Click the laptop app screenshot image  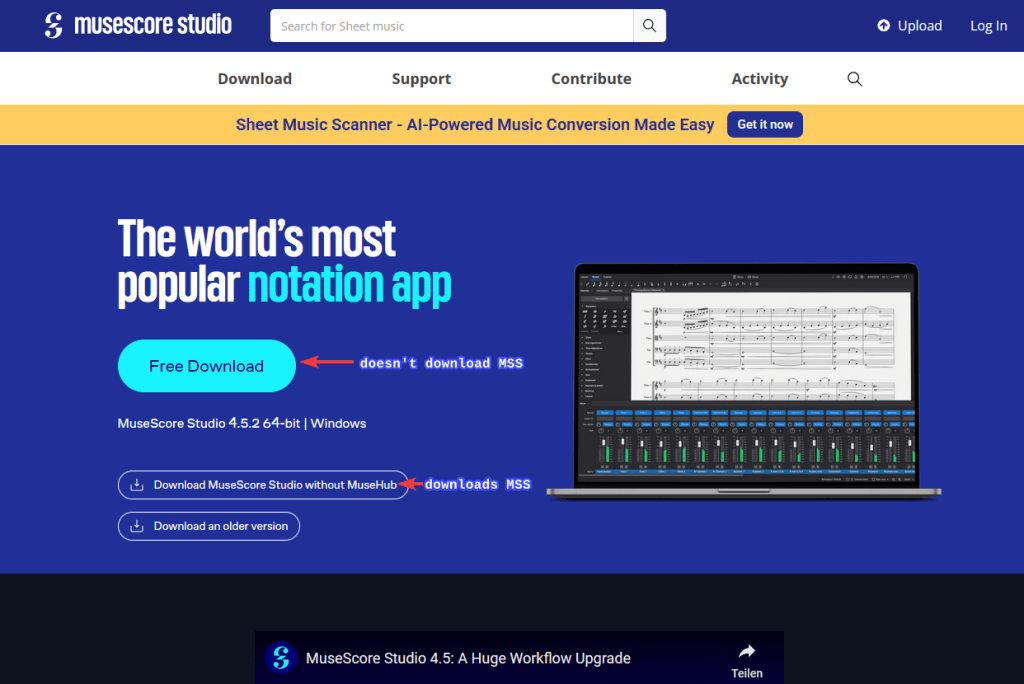(746, 380)
